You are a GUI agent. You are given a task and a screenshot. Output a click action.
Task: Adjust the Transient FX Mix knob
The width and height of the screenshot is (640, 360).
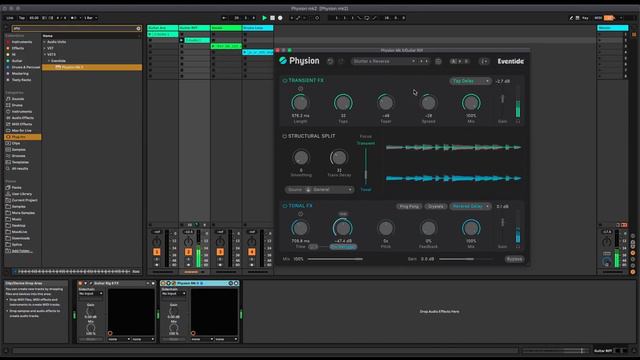point(471,103)
